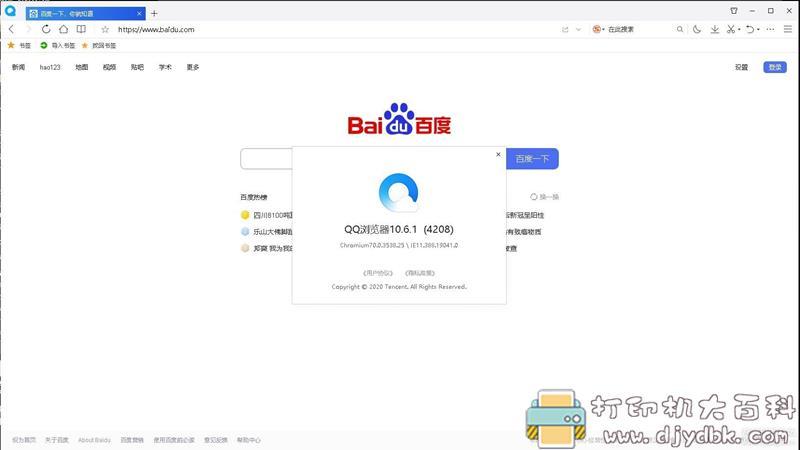Click the magnifier search icon in toolbar
The height and width of the screenshot is (450, 800).
coord(680,30)
